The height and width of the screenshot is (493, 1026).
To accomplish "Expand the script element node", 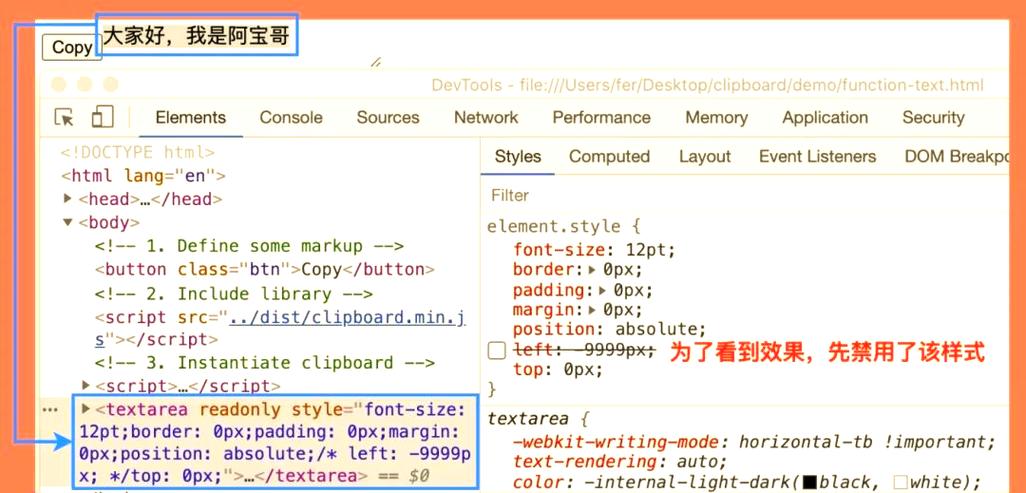I will pos(85,386).
